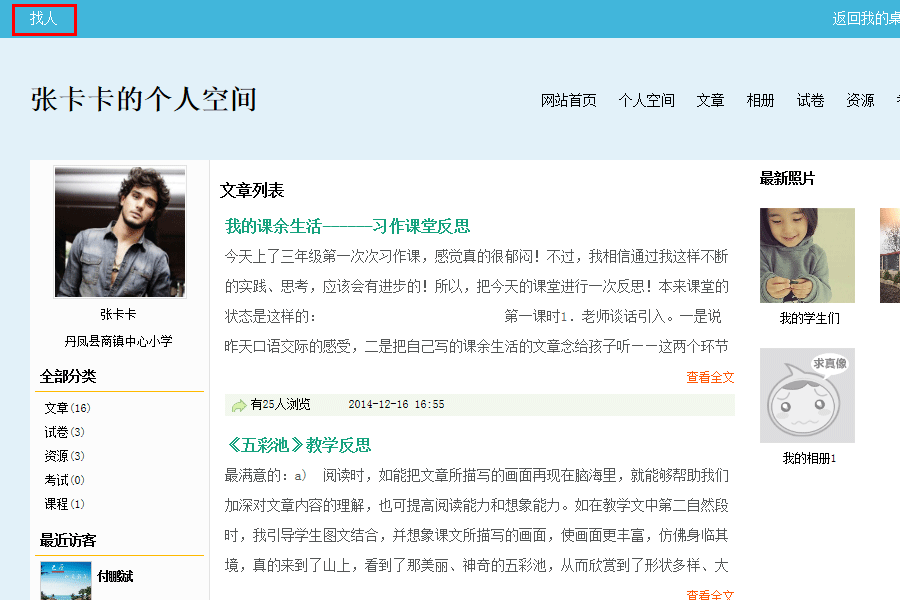Click 查看全文 under the first article
This screenshot has height=600, width=900.
[x=710, y=377]
